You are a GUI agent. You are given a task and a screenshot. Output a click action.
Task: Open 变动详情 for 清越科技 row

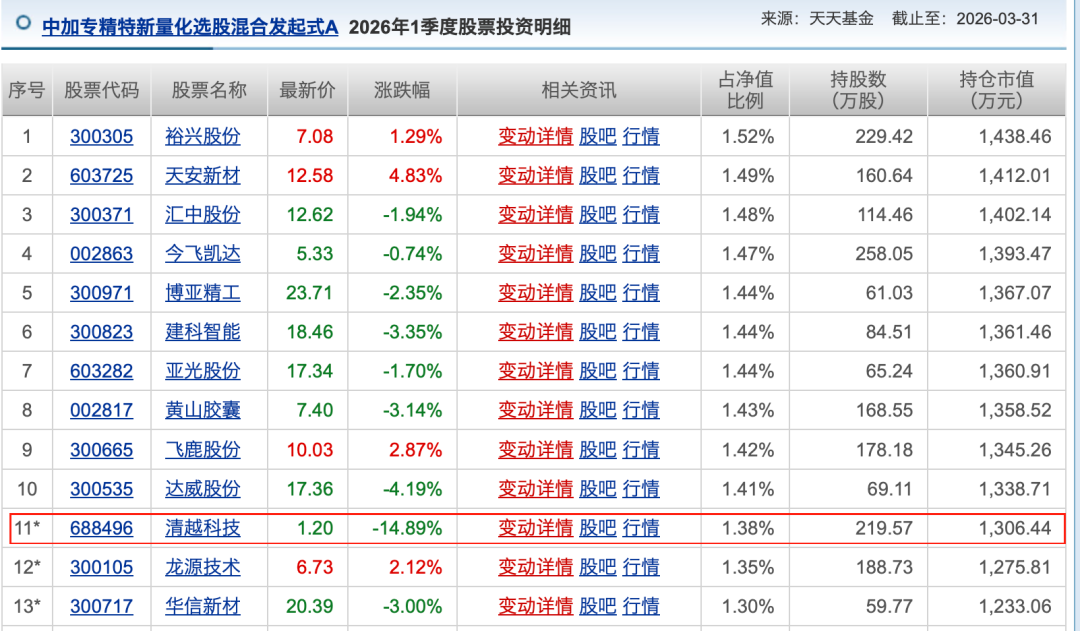point(535,528)
